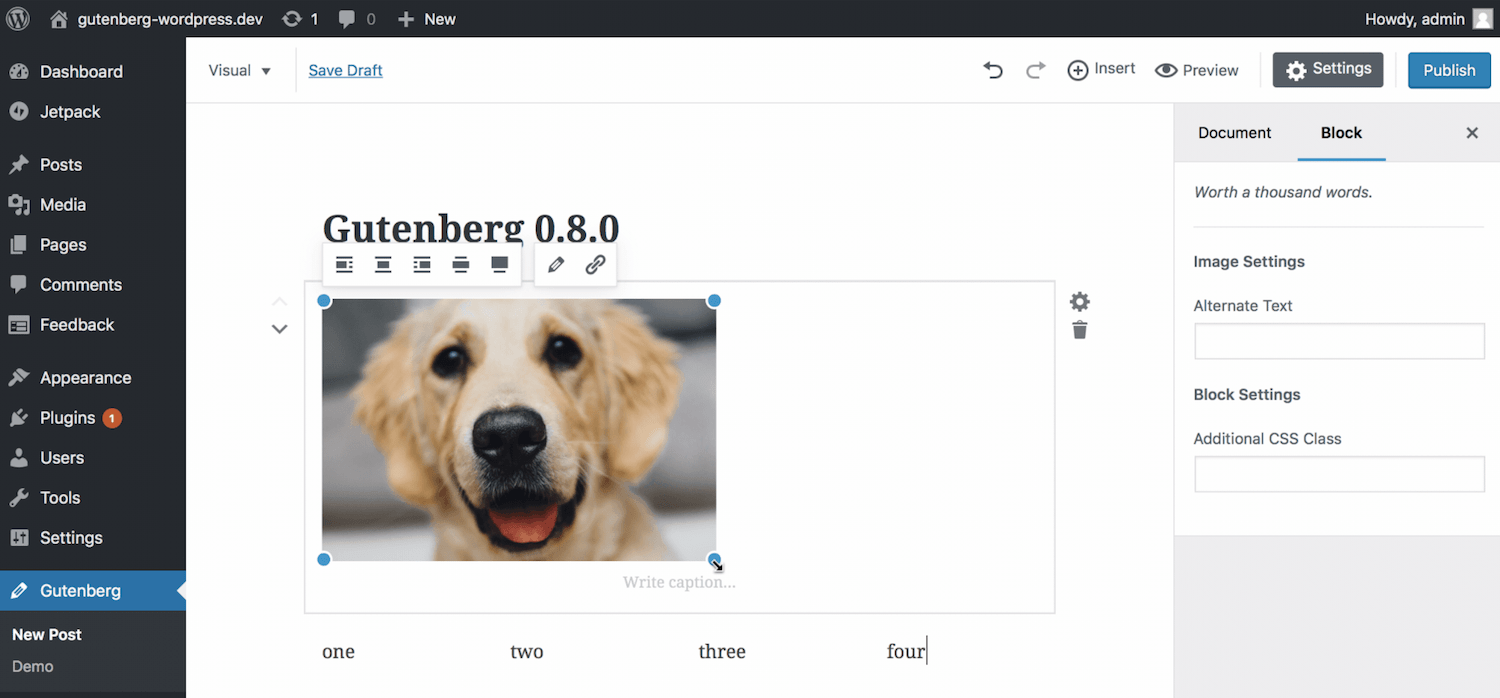Image resolution: width=1500 pixels, height=698 pixels.
Task: Delete block with trash icon
Action: [1080, 331]
